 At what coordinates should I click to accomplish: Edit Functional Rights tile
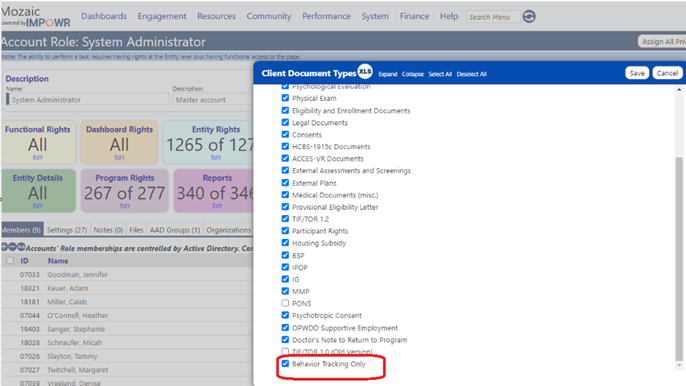point(38,157)
